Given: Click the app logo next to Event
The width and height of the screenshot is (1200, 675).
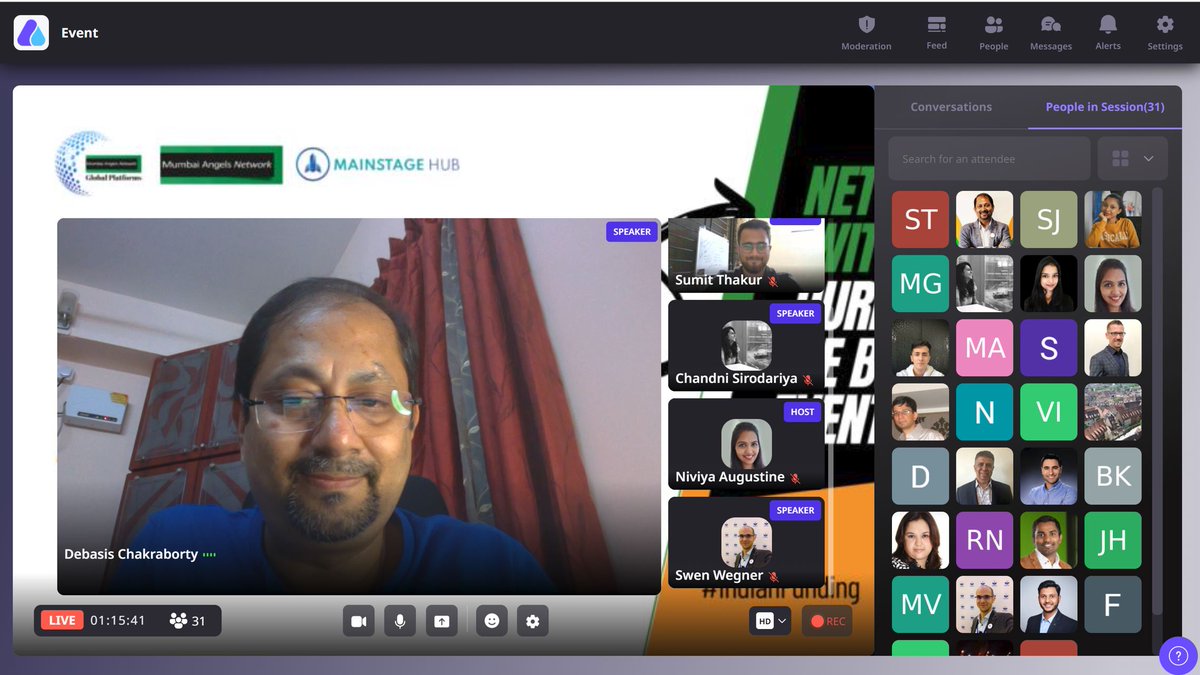Looking at the screenshot, I should tap(31, 33).
